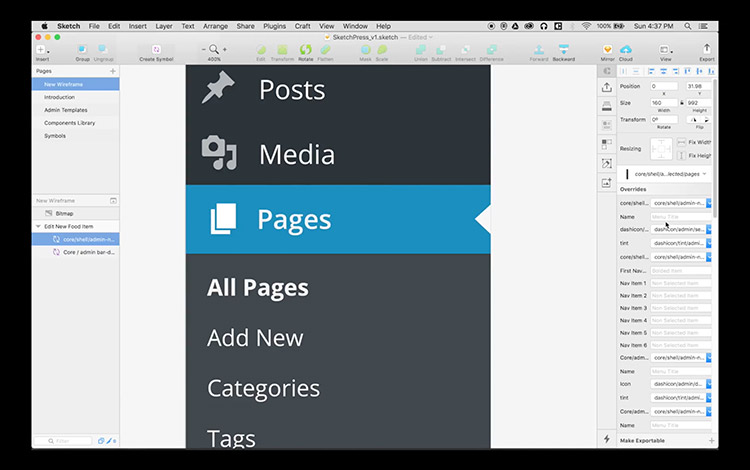This screenshot has height=470, width=750.
Task: Align layers to top edge
Action: tap(687, 71)
